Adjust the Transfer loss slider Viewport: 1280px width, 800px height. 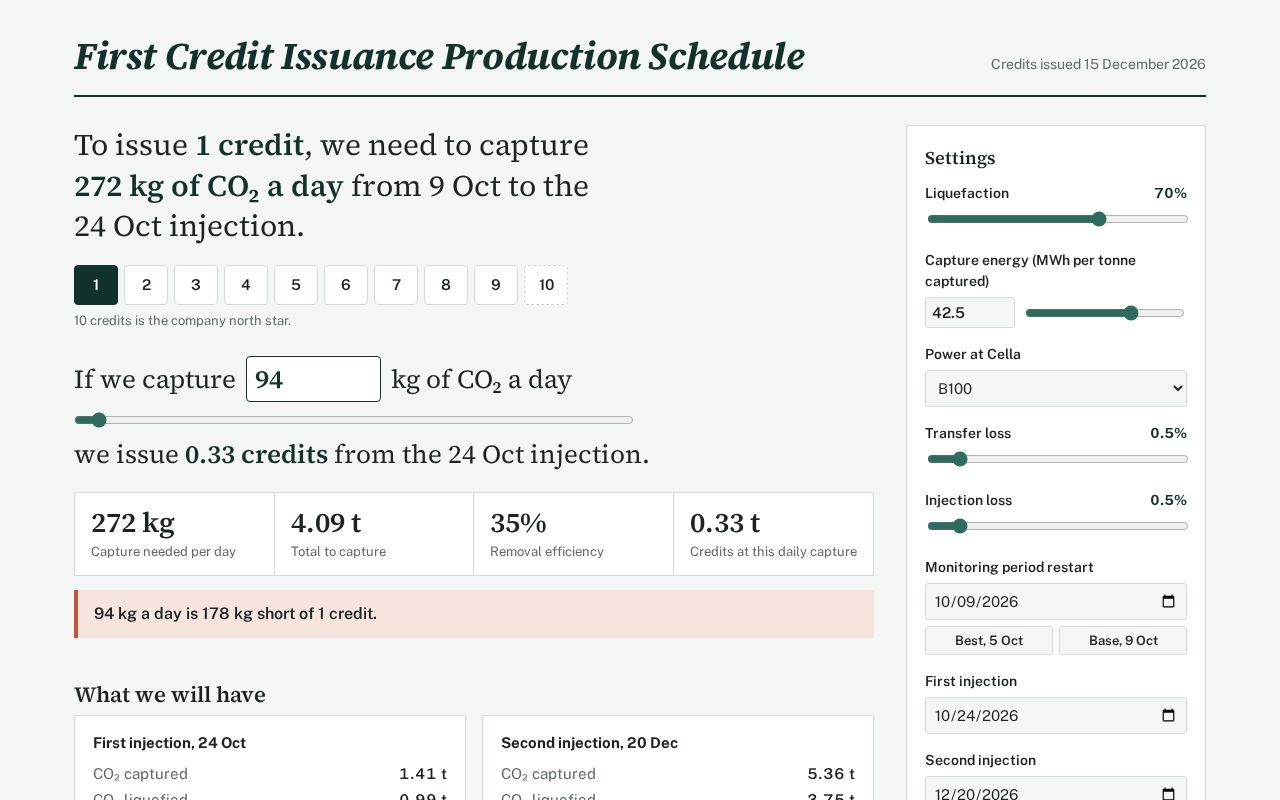click(1058, 459)
